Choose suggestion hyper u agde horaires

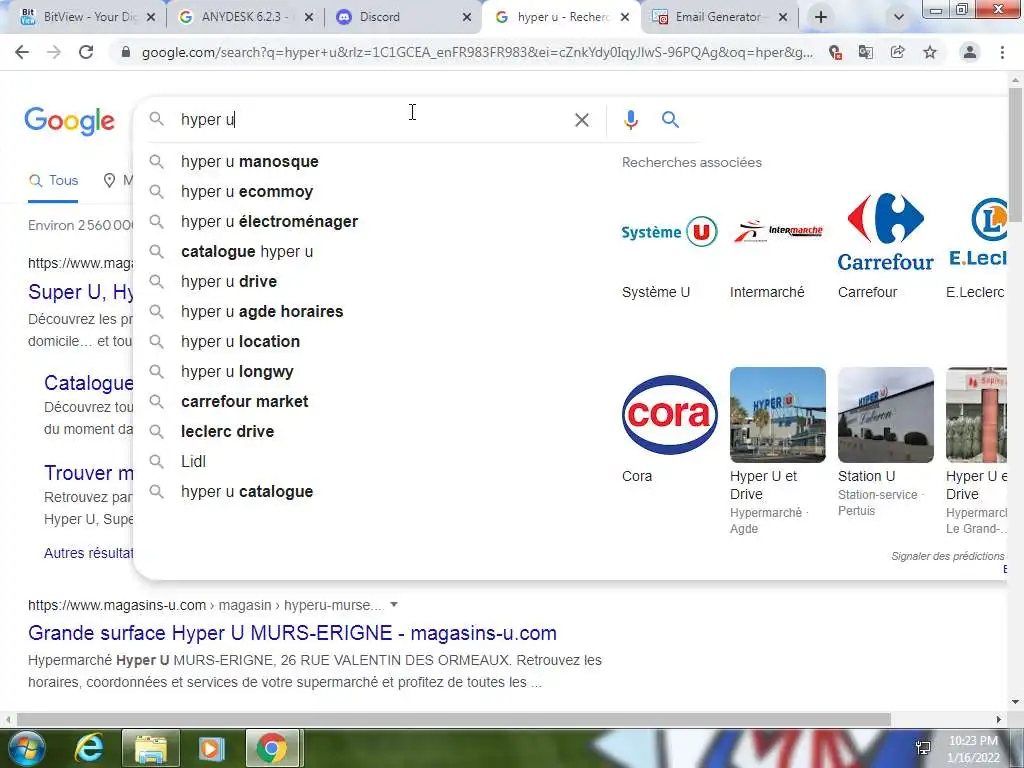click(x=262, y=312)
